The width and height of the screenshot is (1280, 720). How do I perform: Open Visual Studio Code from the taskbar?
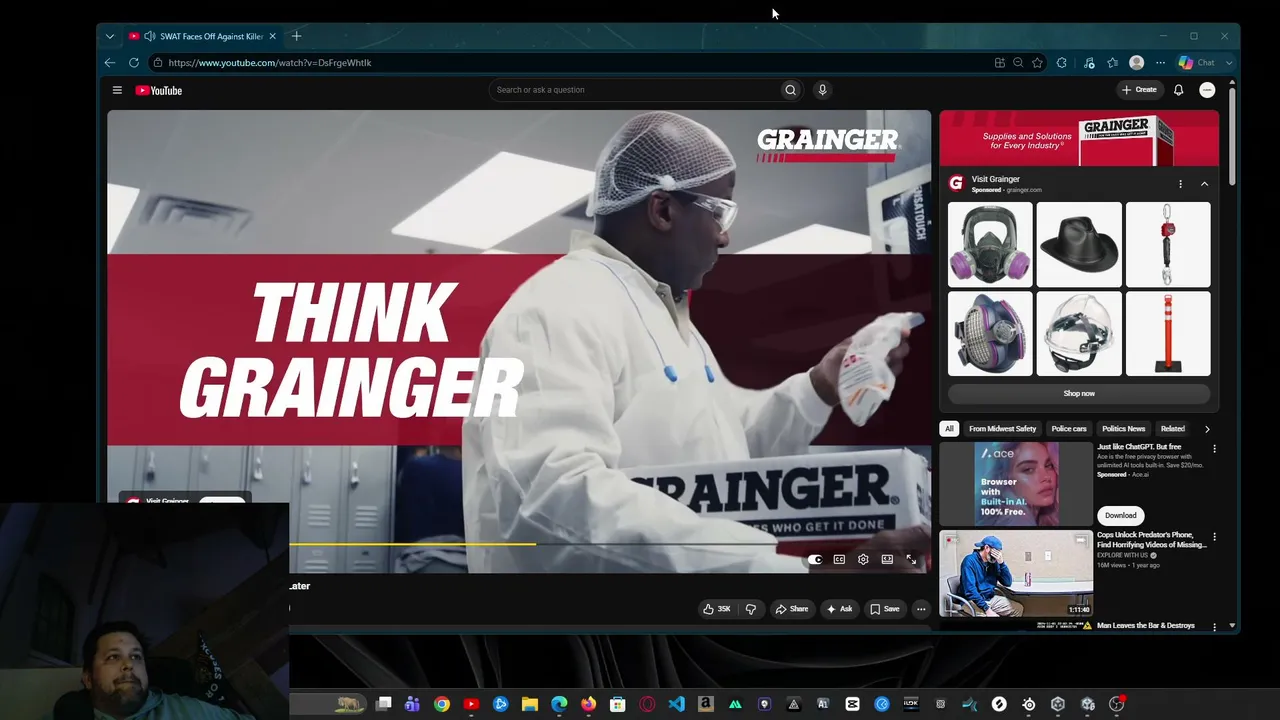[x=676, y=704]
